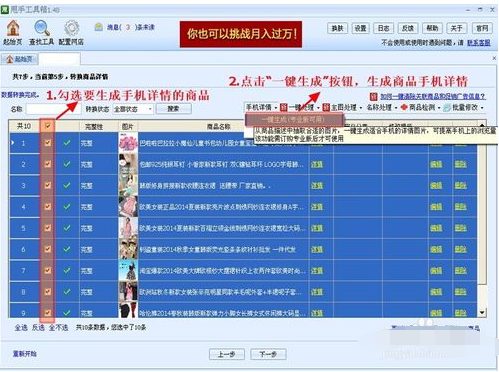The image size is (499, 372).
Task: Click the 删除 link in row 3
Action: (x=461, y=186)
